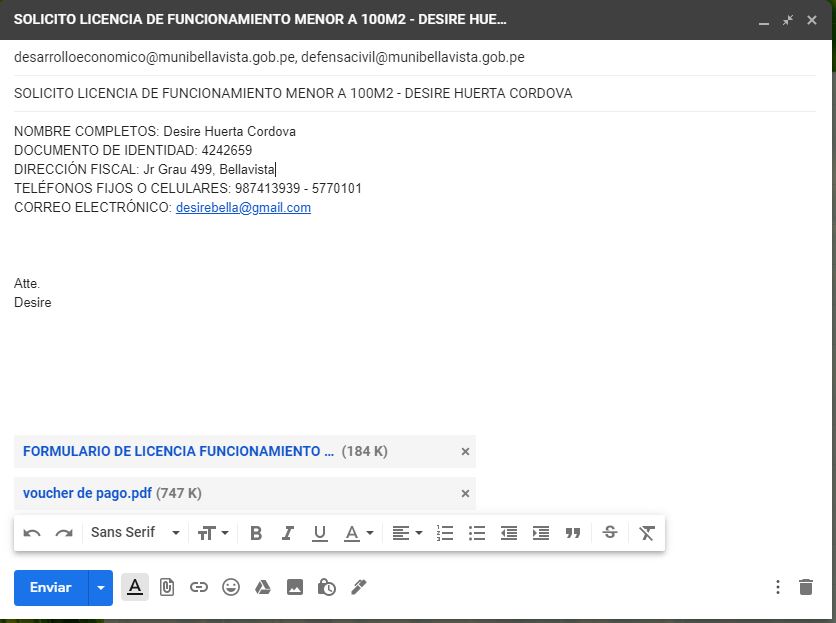Click the 'Desire' signature text
Viewport: 836px width, 623px height.
(33, 302)
